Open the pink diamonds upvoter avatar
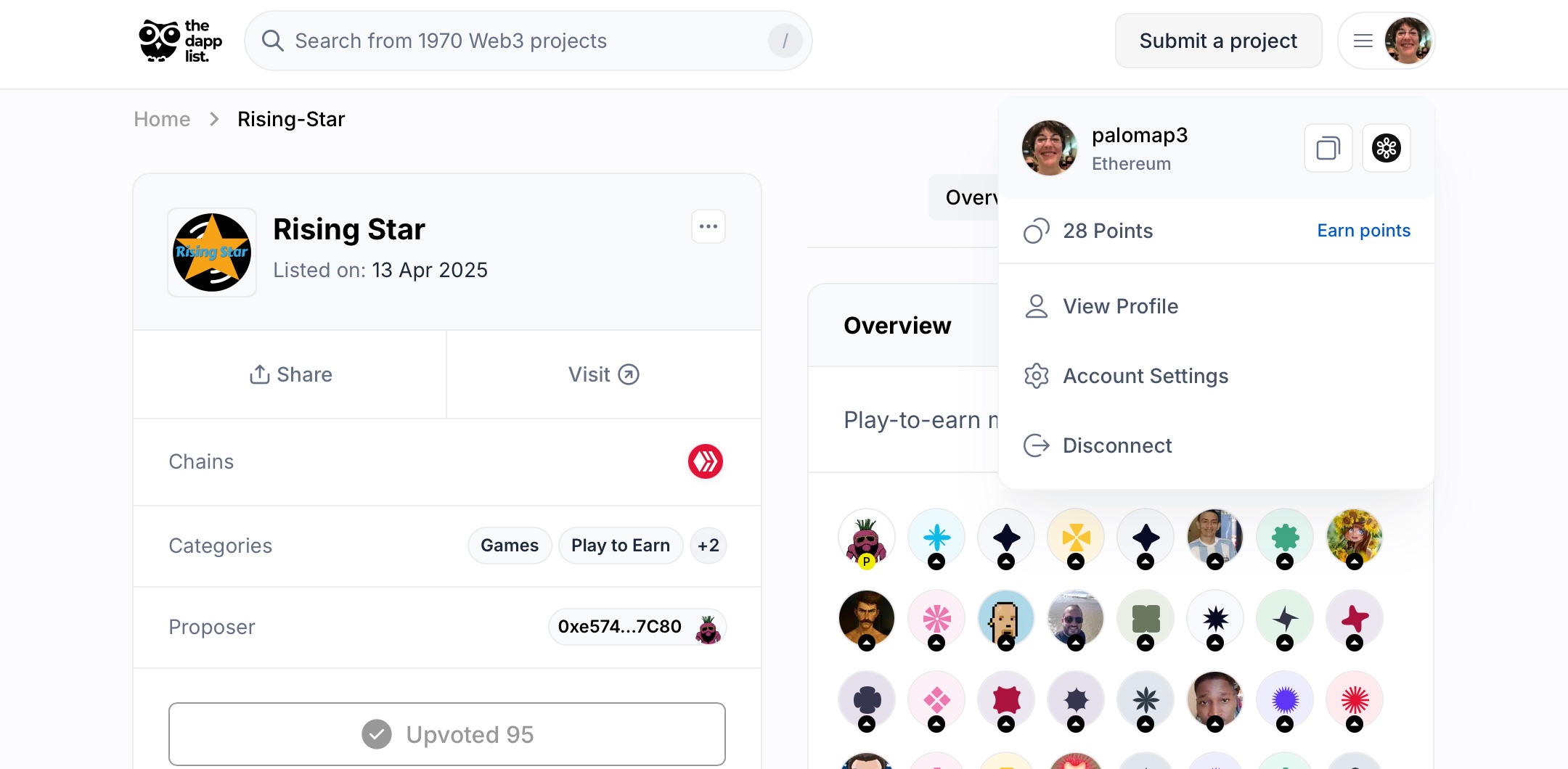Screen dimensions: 1568x769 click(936, 700)
